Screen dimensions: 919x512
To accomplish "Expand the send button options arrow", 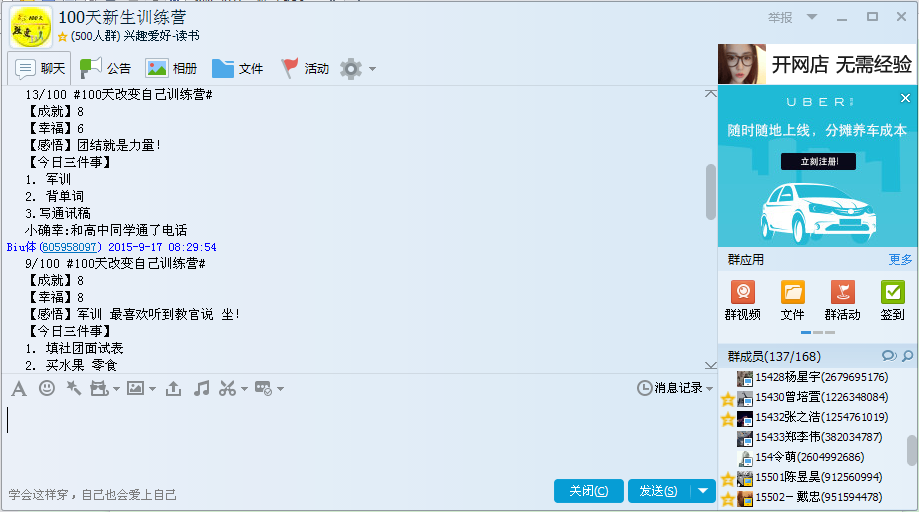I will 703,491.
